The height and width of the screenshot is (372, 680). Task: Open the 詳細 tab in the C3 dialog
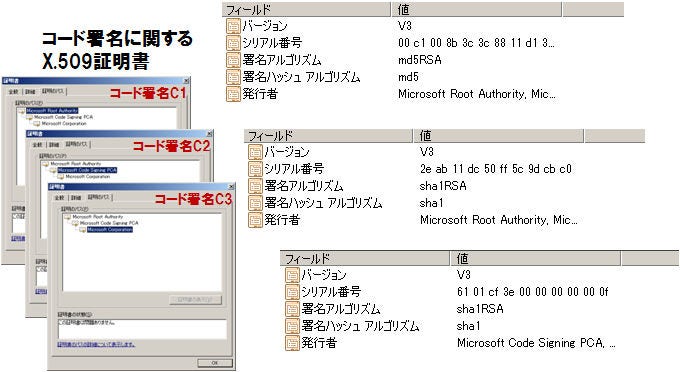[x=76, y=198]
